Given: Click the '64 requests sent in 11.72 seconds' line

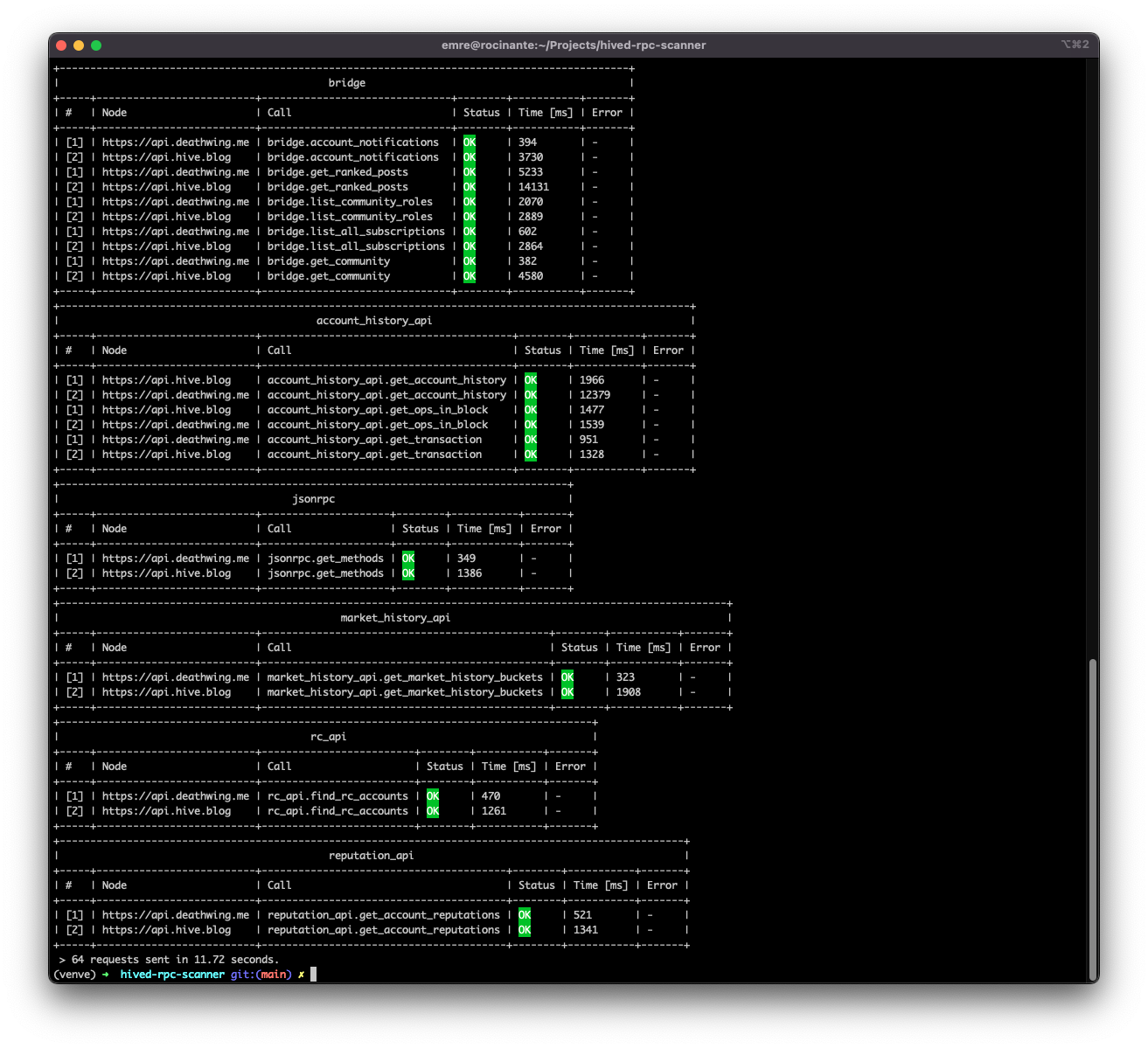Looking at the screenshot, I should click(x=169, y=960).
